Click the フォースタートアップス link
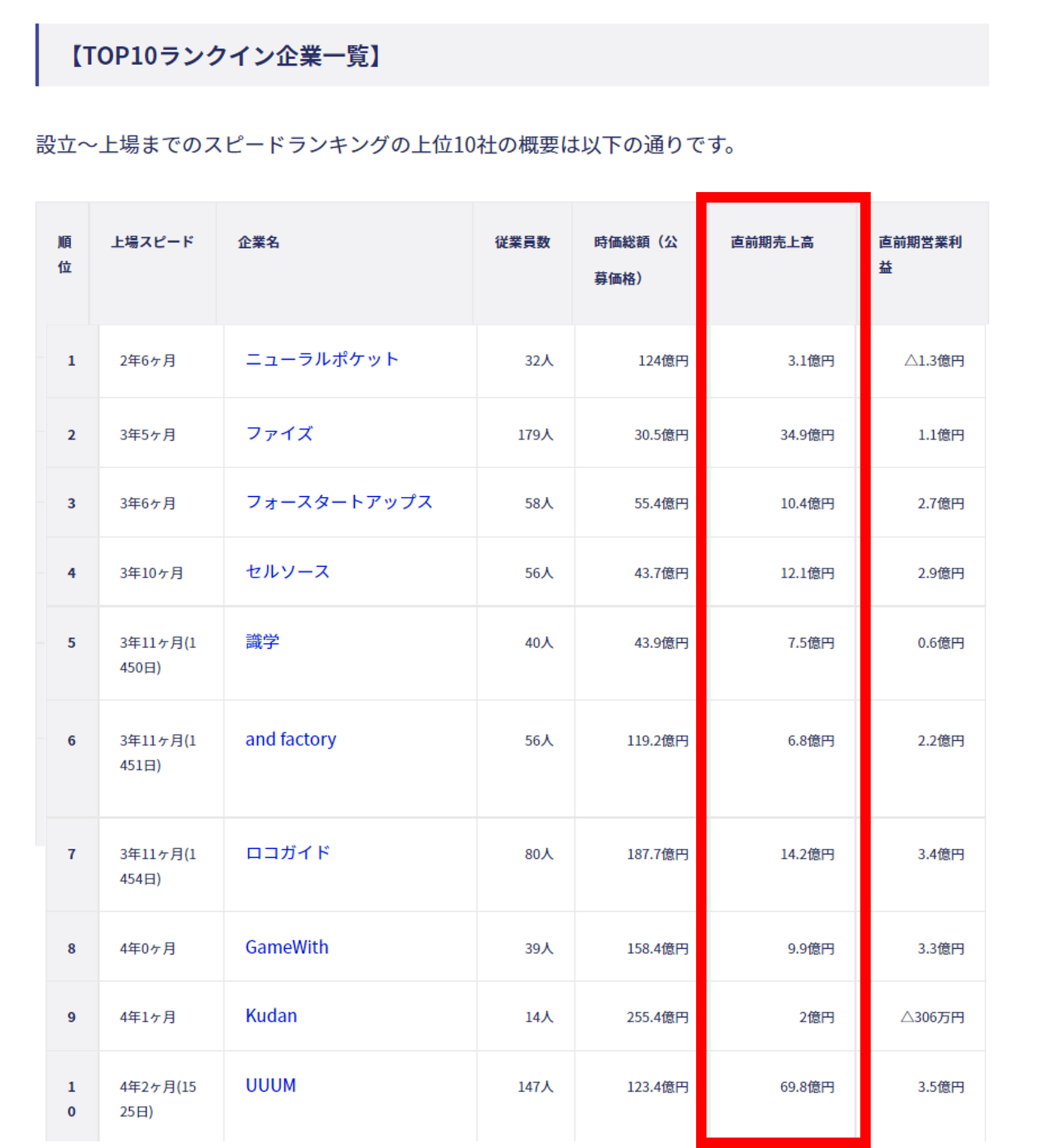The image size is (1053, 1148). 339,502
